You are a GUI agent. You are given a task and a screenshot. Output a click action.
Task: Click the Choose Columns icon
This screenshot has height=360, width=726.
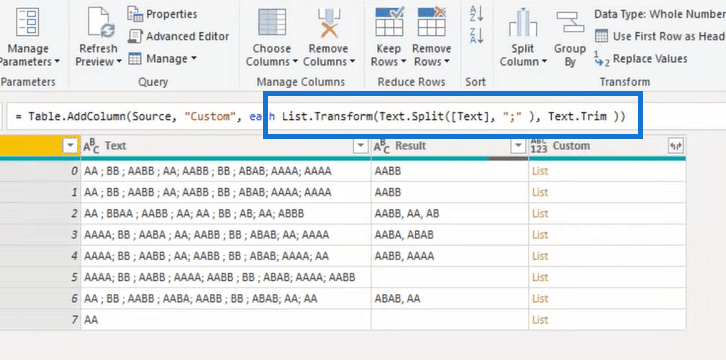point(272,22)
